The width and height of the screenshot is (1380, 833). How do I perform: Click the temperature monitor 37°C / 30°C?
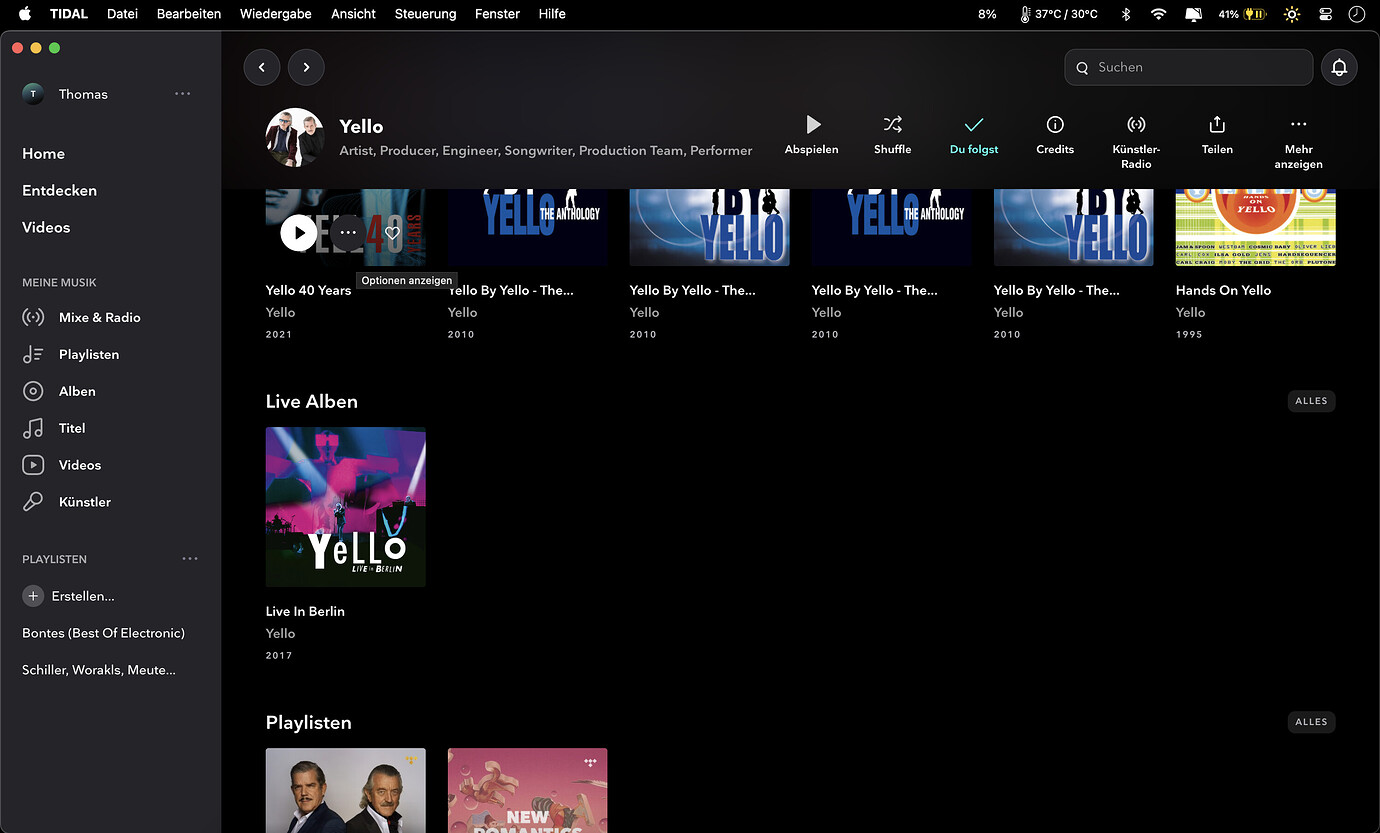tap(1059, 14)
